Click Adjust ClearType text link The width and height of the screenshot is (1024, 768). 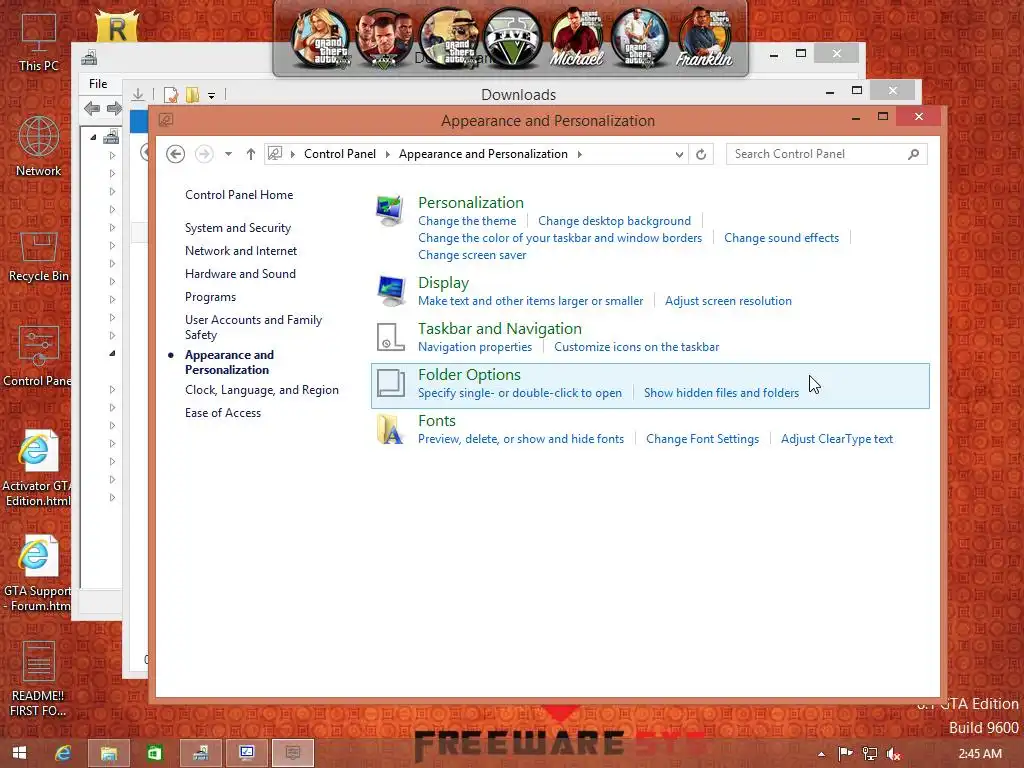point(837,439)
